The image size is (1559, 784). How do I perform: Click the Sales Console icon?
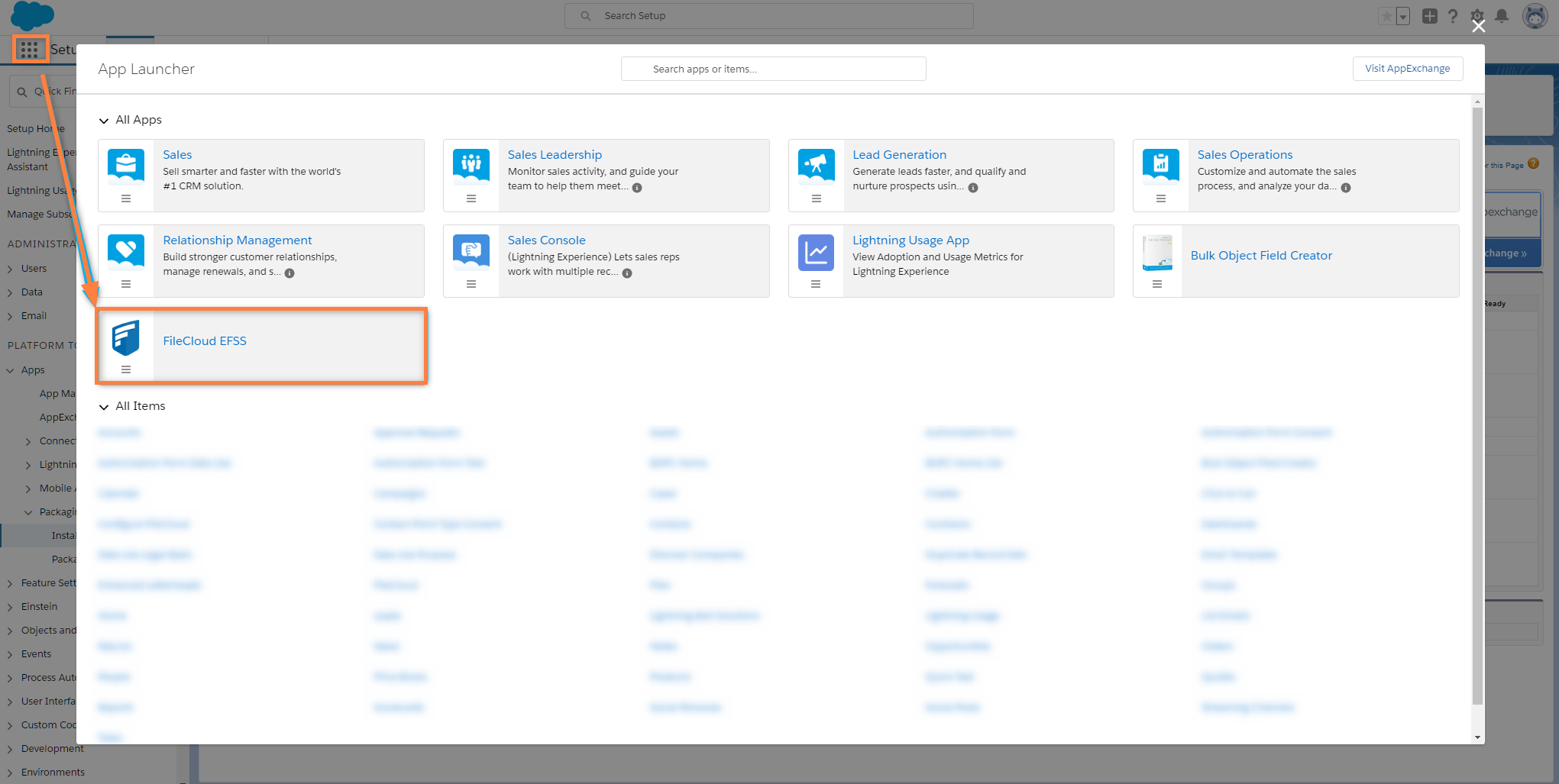[x=471, y=251]
